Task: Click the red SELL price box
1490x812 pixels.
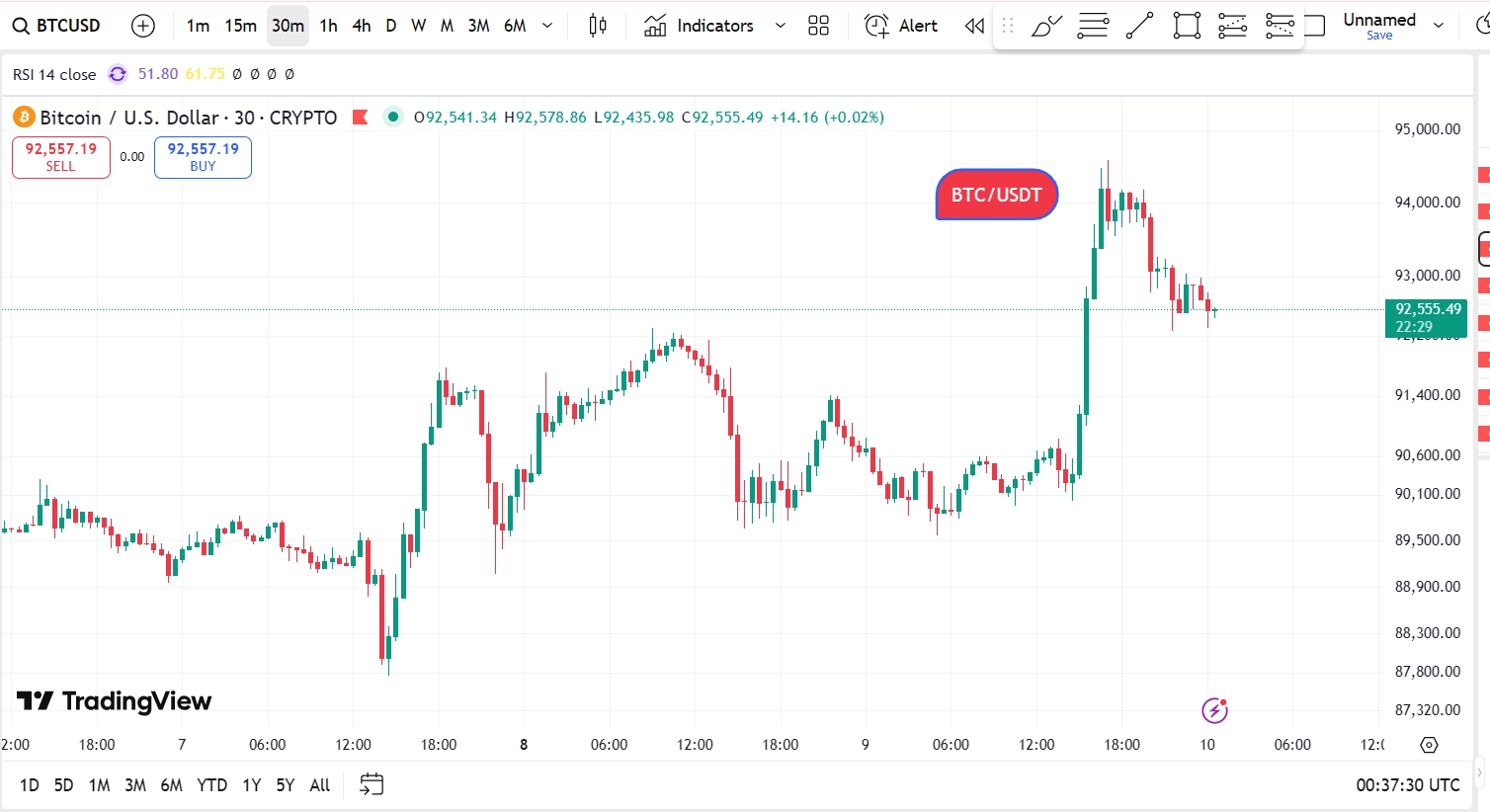Action: click(x=60, y=157)
